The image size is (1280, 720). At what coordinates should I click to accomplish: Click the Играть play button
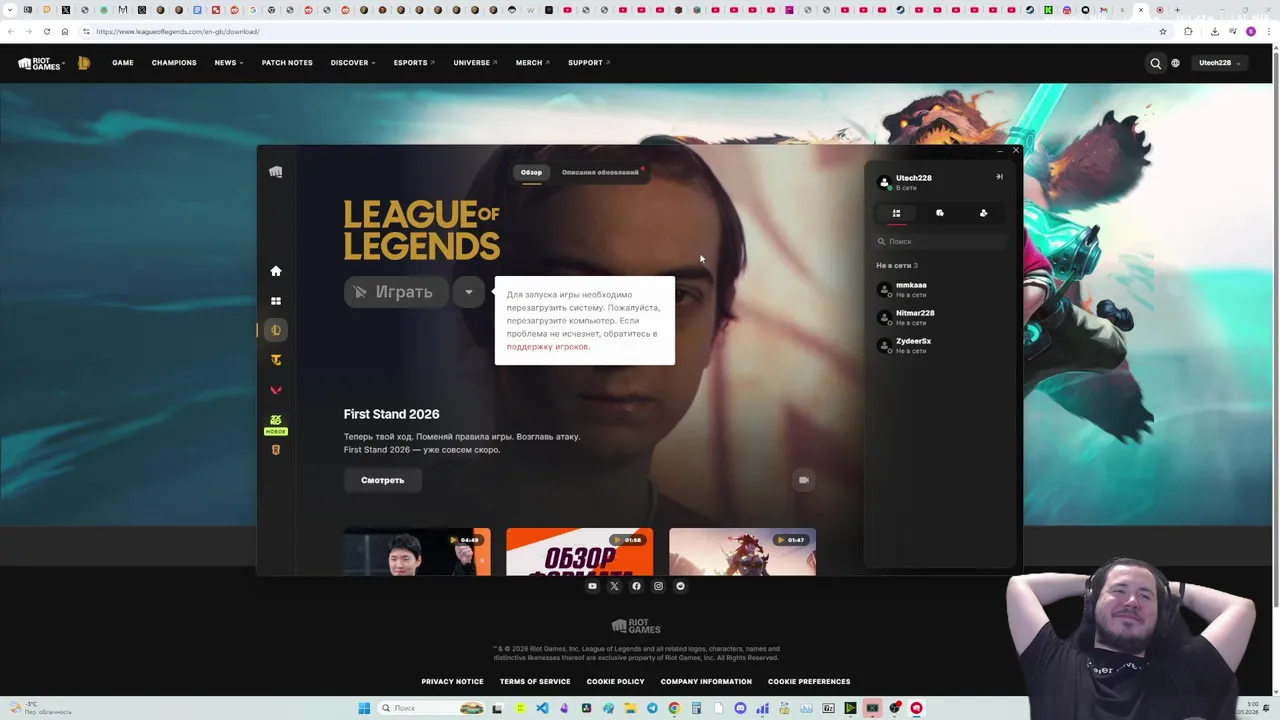tap(396, 292)
